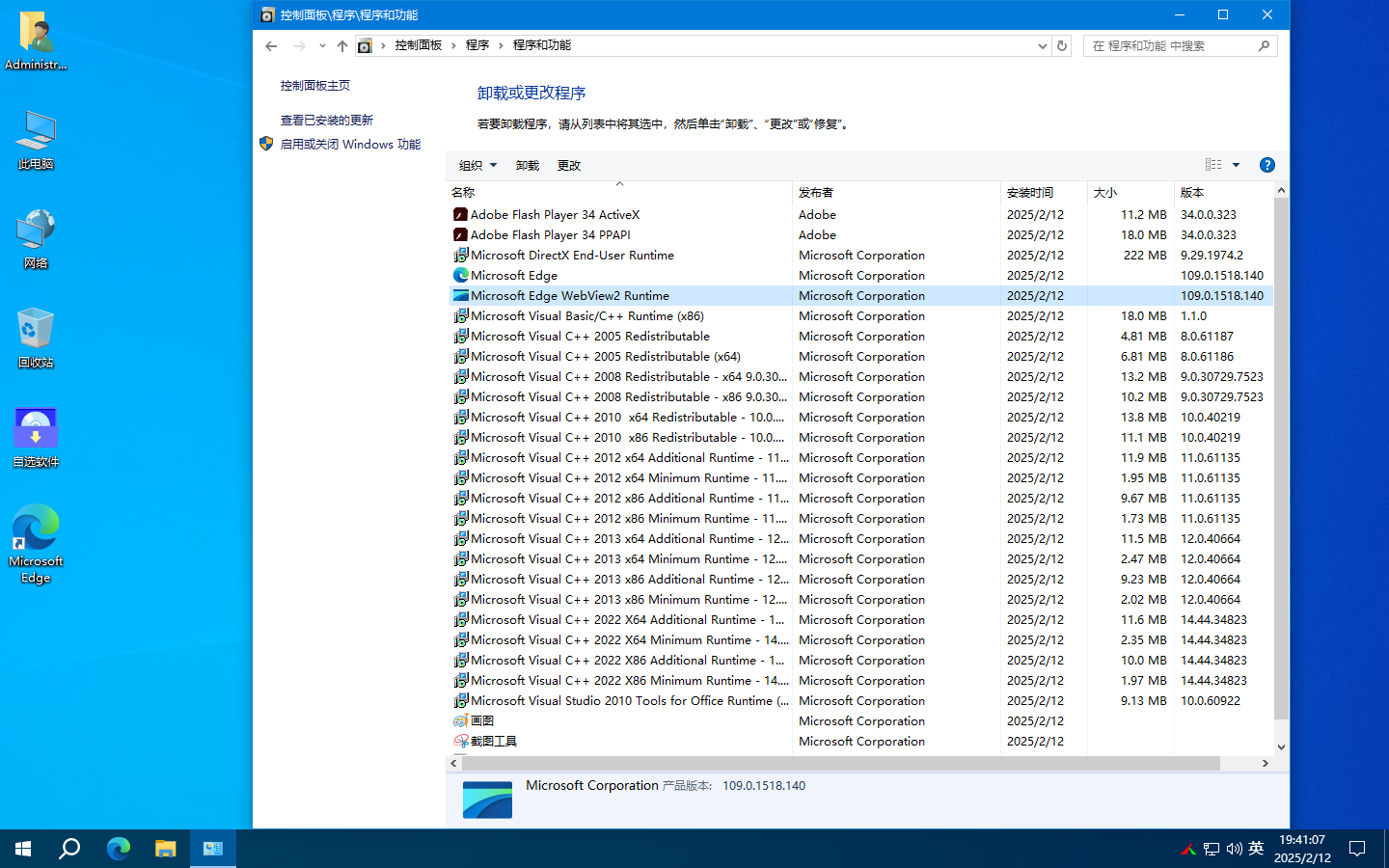The height and width of the screenshot is (868, 1389).
Task: Go up one level with up arrow
Action: click(342, 45)
